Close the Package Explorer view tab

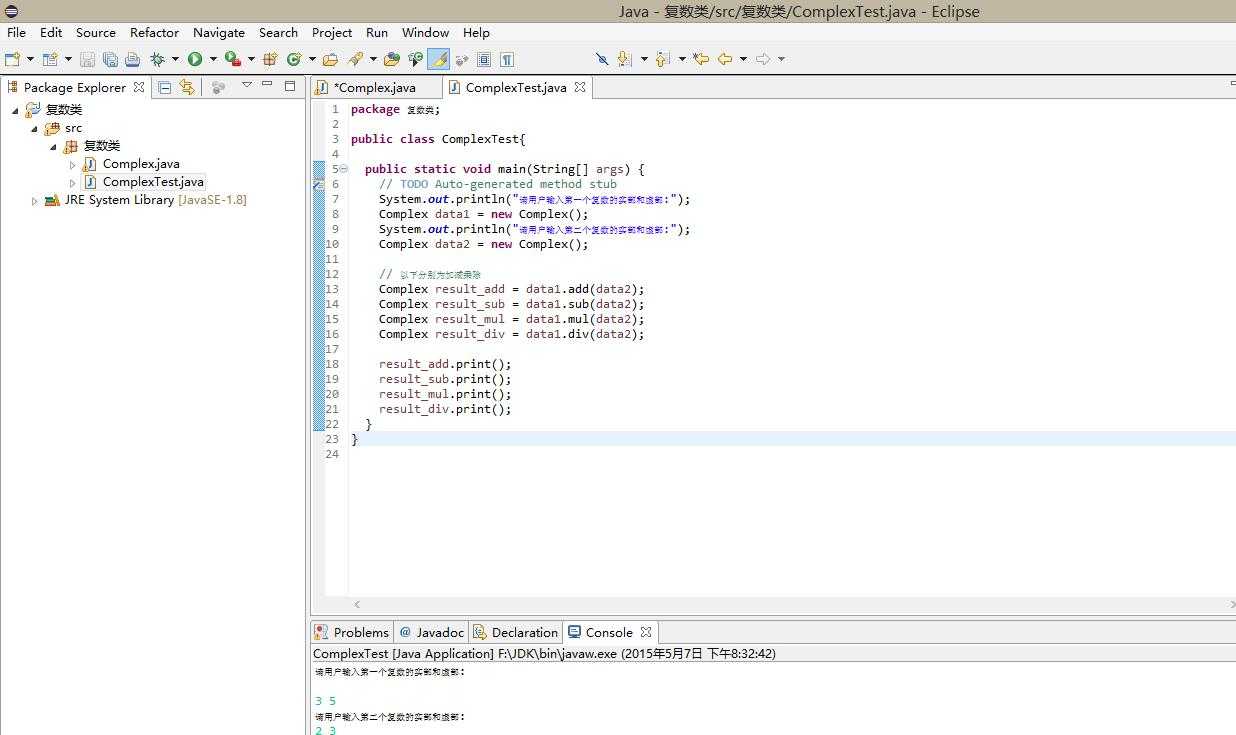[139, 87]
